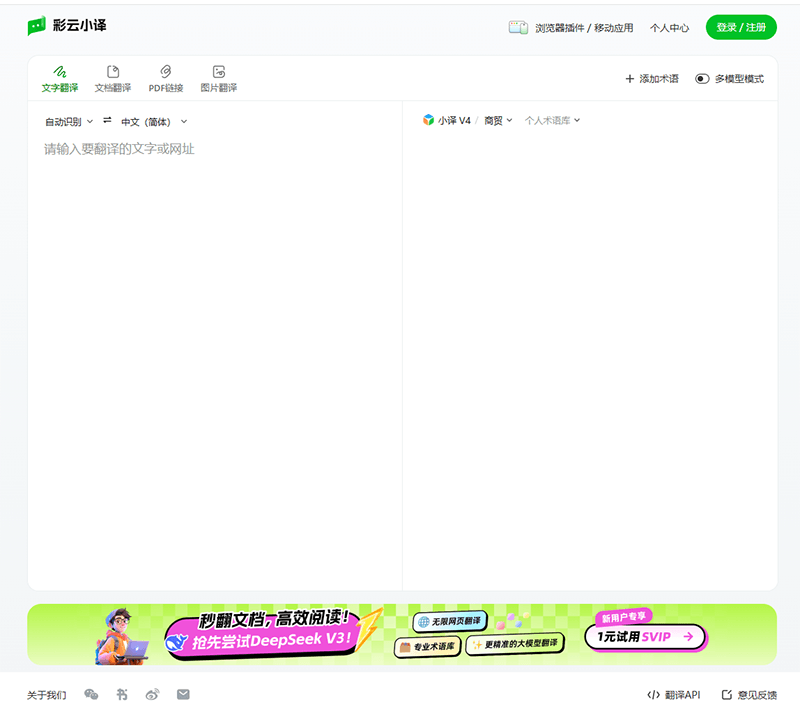This screenshot has width=800, height=716.
Task: Click the 小译 V4 model icon
Action: [428, 120]
